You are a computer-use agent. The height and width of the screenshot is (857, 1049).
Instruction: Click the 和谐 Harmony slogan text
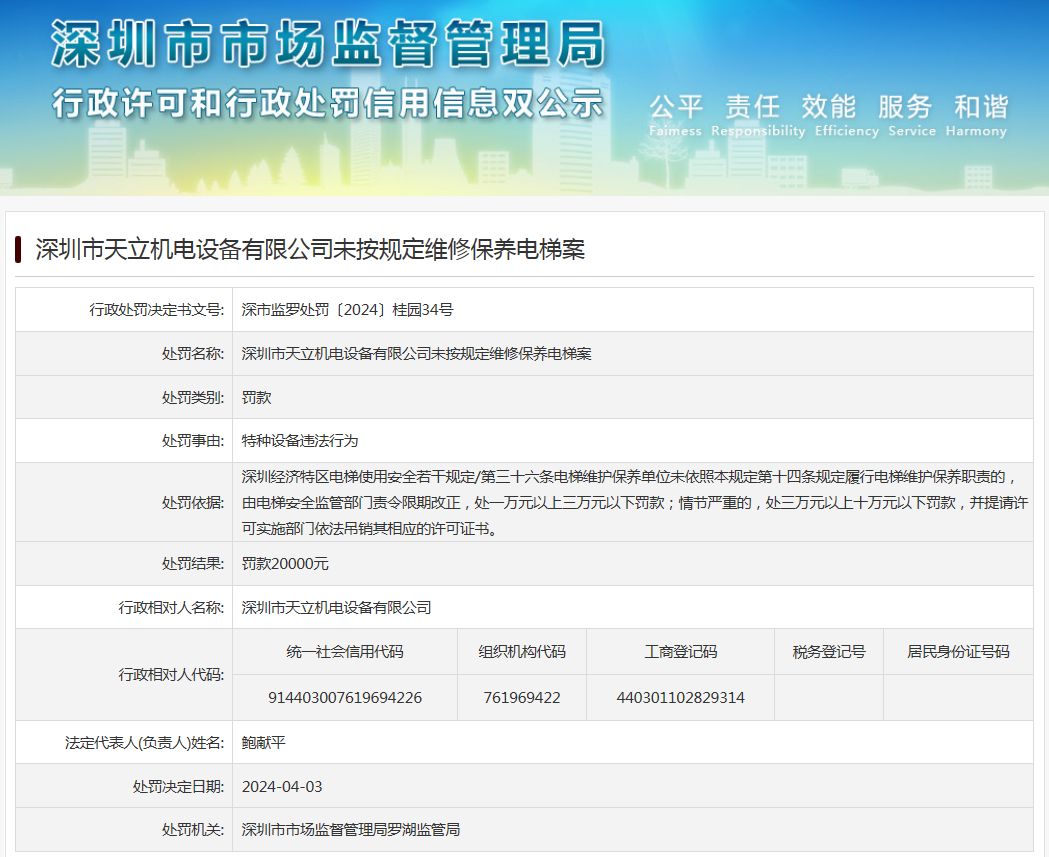tap(976, 116)
